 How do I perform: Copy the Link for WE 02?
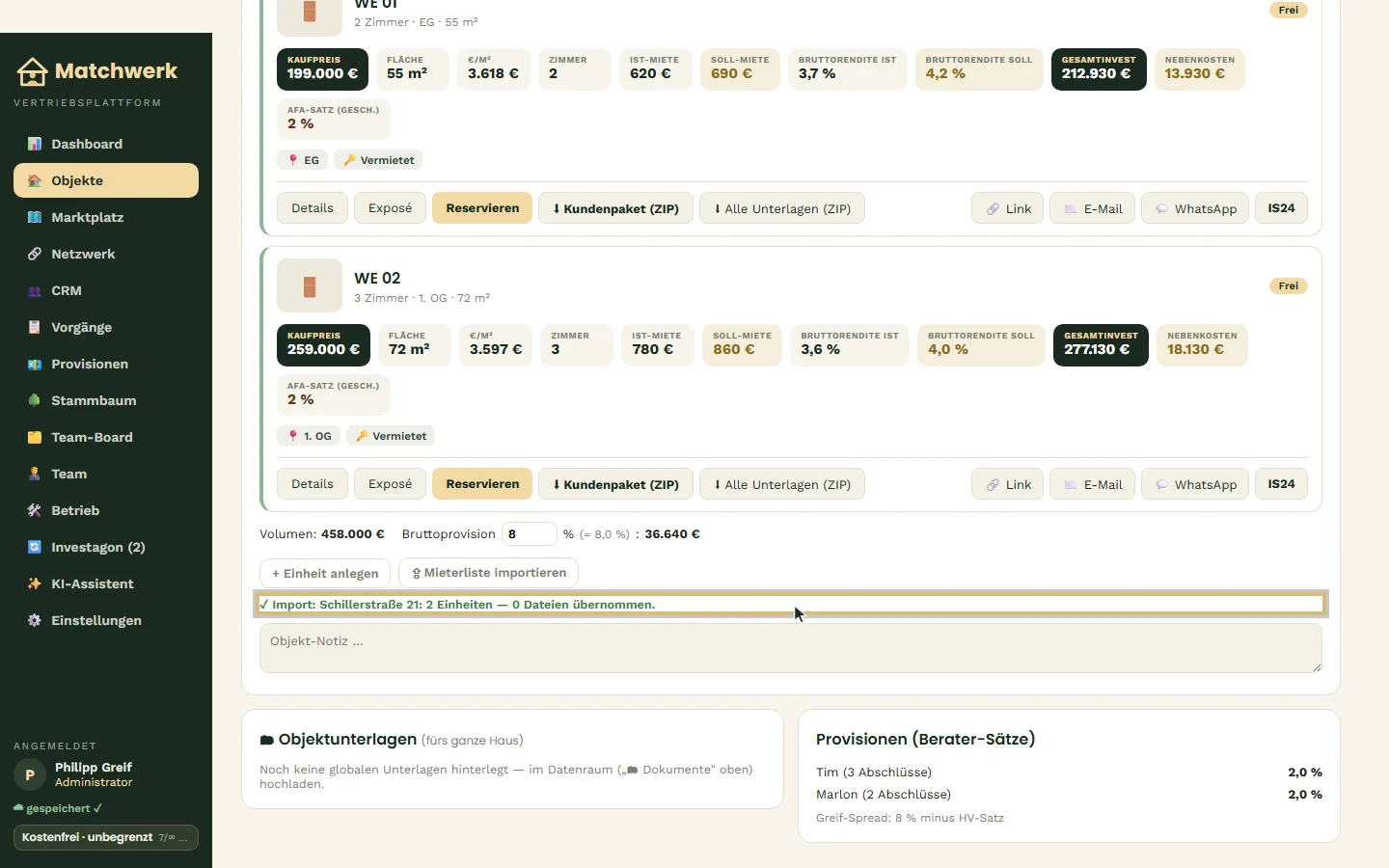pos(1008,484)
